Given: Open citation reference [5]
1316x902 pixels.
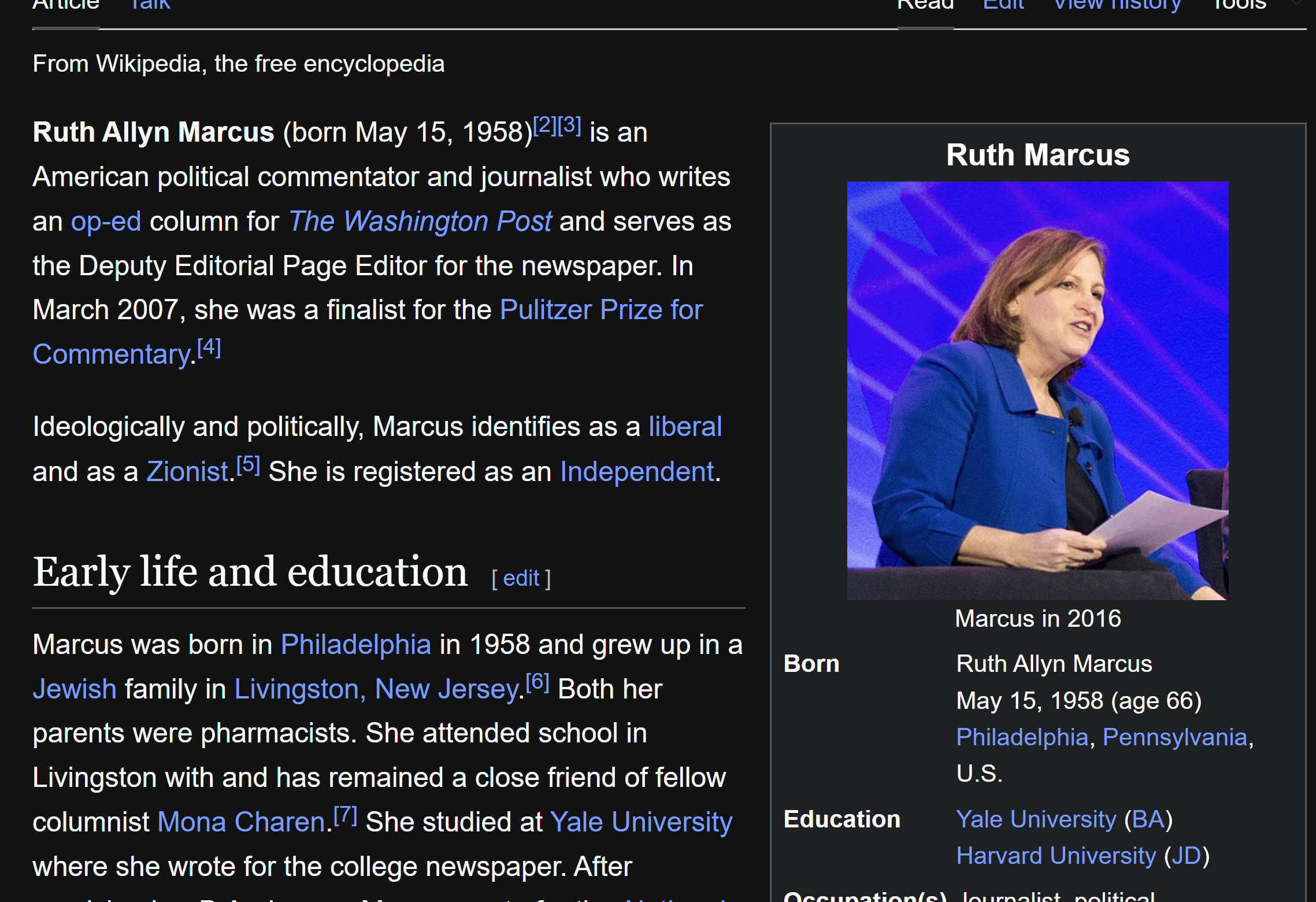Looking at the screenshot, I should point(248,465).
